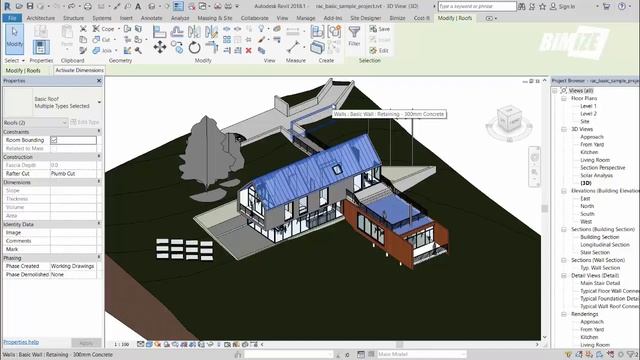This screenshot has width=640, height=360.
Task: Click Sign In in the title bar
Action: 563,7
